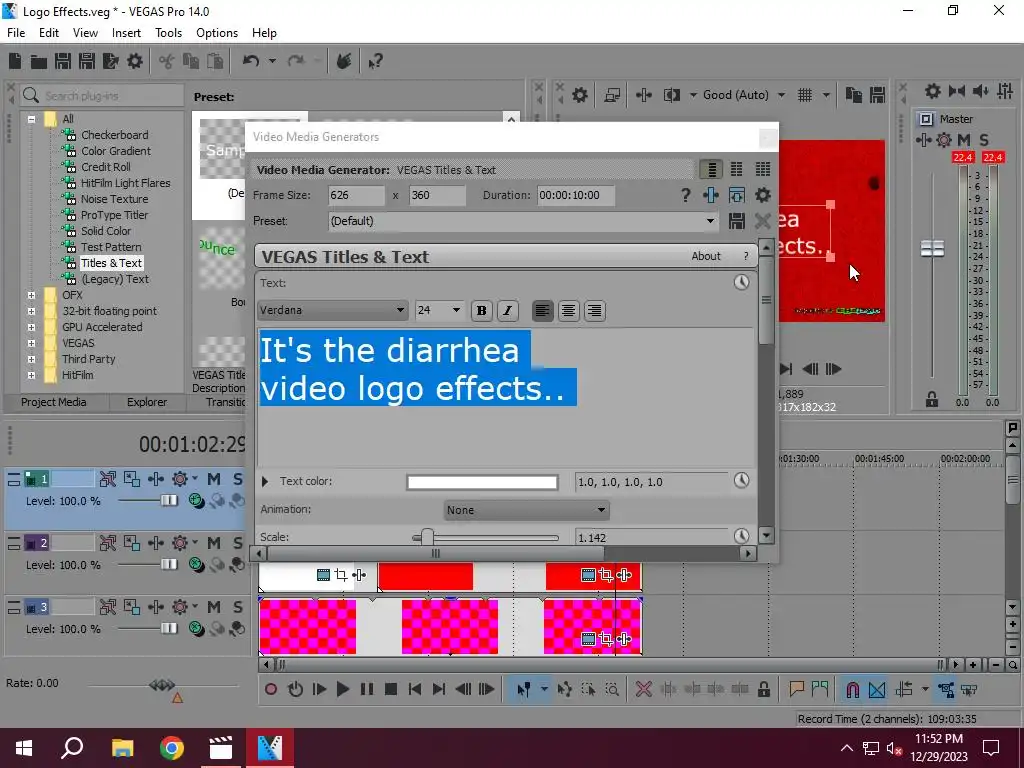
Task: Open the Options menu
Action: [217, 33]
